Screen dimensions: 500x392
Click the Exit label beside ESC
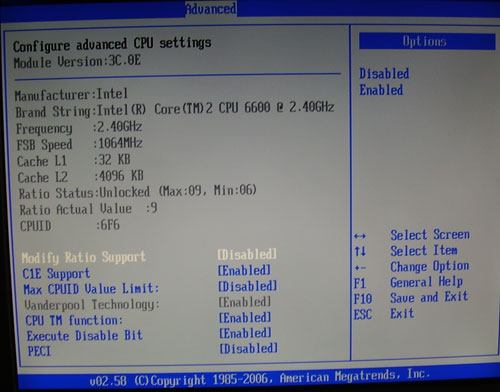click(402, 313)
